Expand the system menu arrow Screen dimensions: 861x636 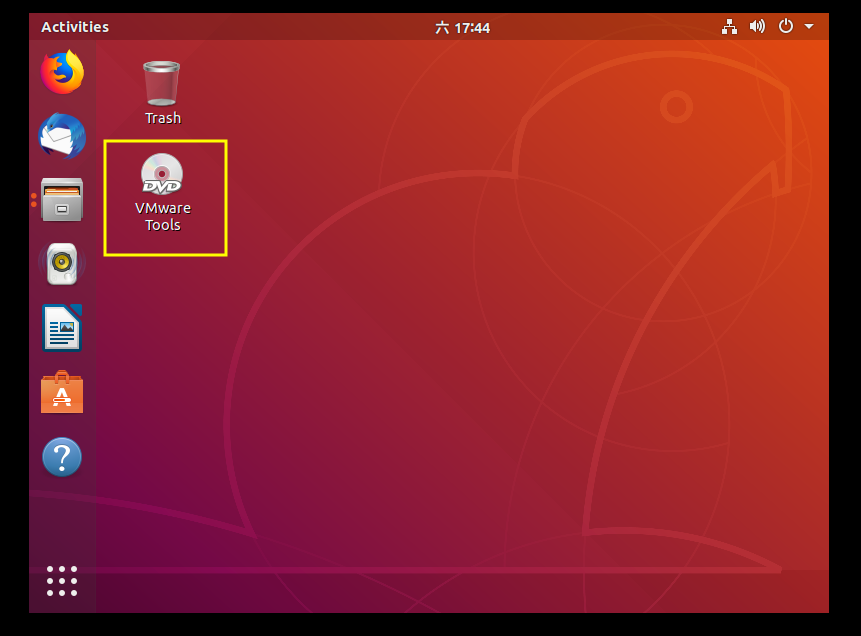pyautogui.click(x=809, y=26)
